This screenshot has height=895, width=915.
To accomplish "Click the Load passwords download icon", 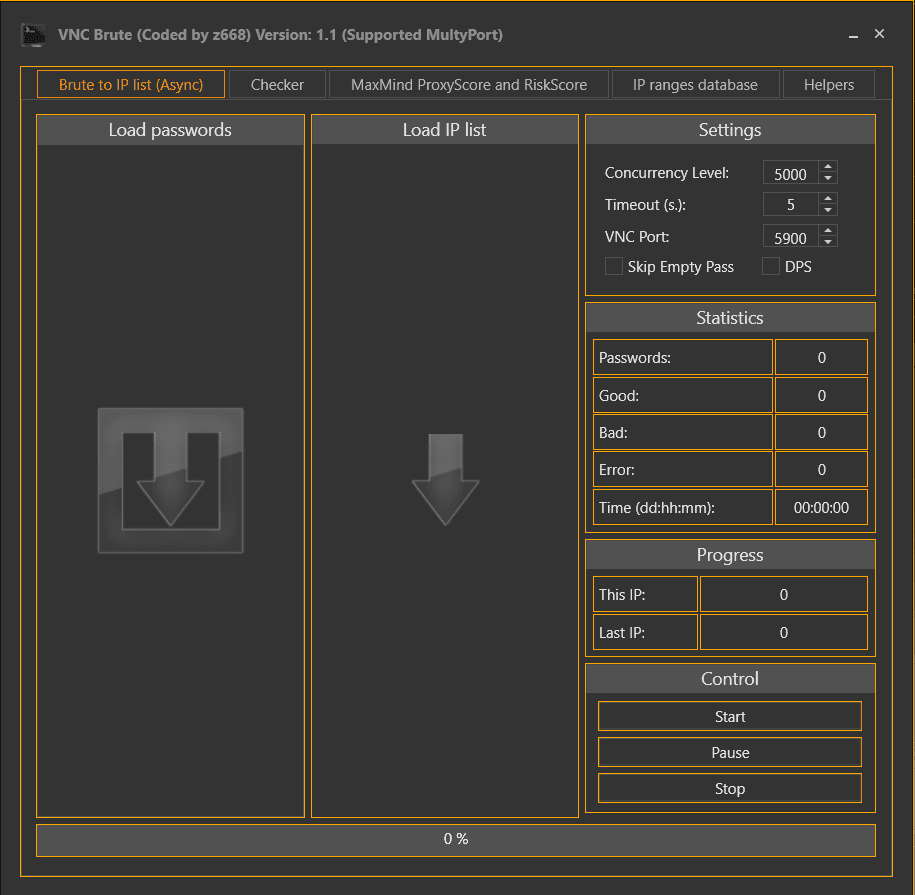I will (170, 480).
